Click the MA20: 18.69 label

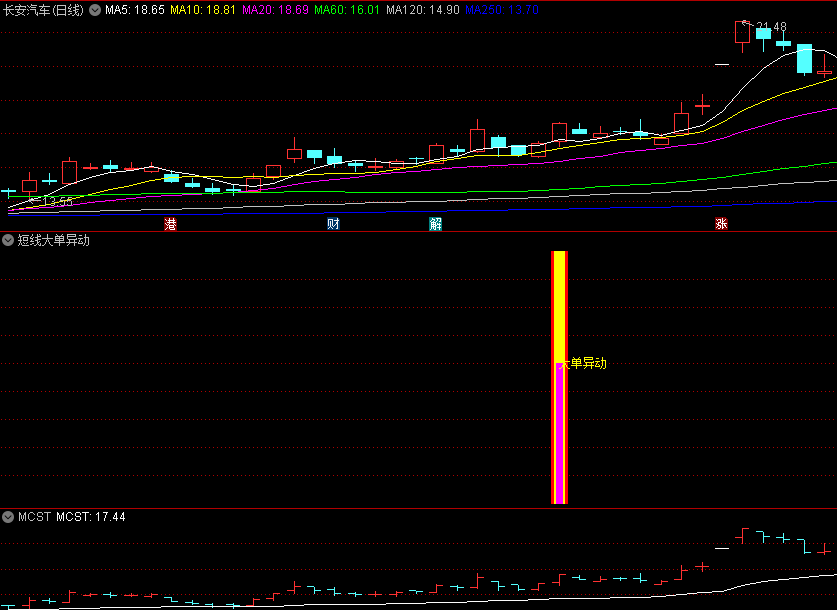[x=275, y=10]
